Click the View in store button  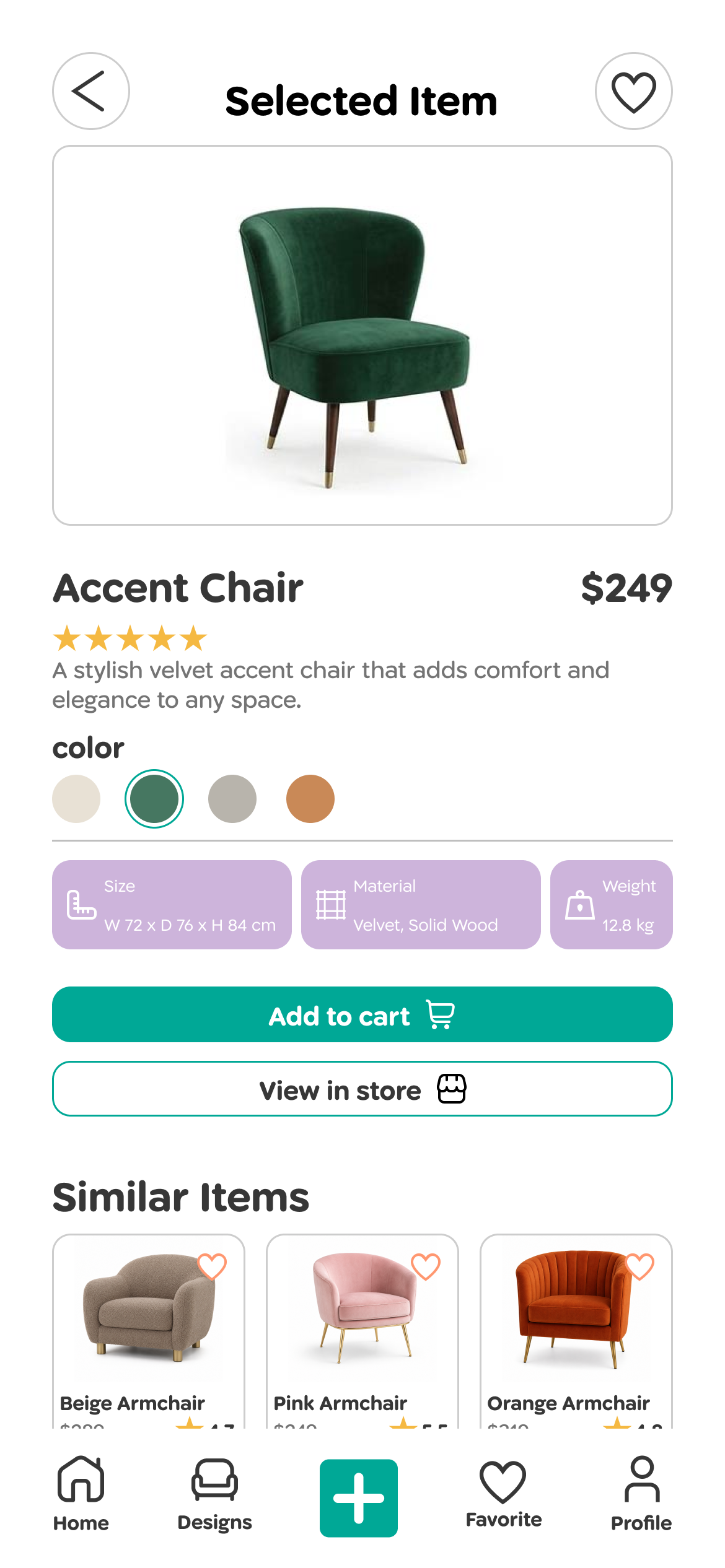pyautogui.click(x=362, y=1089)
